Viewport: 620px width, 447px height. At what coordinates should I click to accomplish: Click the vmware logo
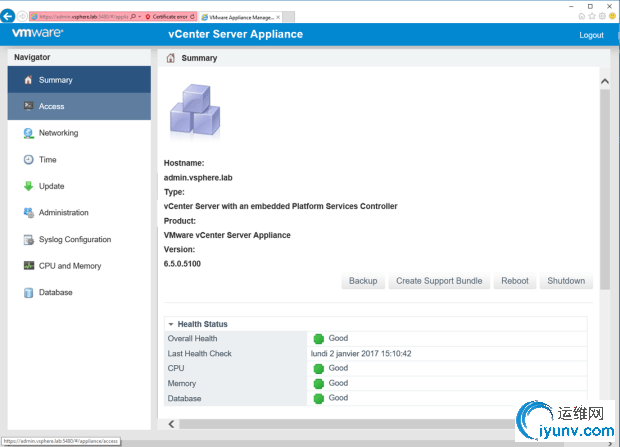(x=38, y=32)
